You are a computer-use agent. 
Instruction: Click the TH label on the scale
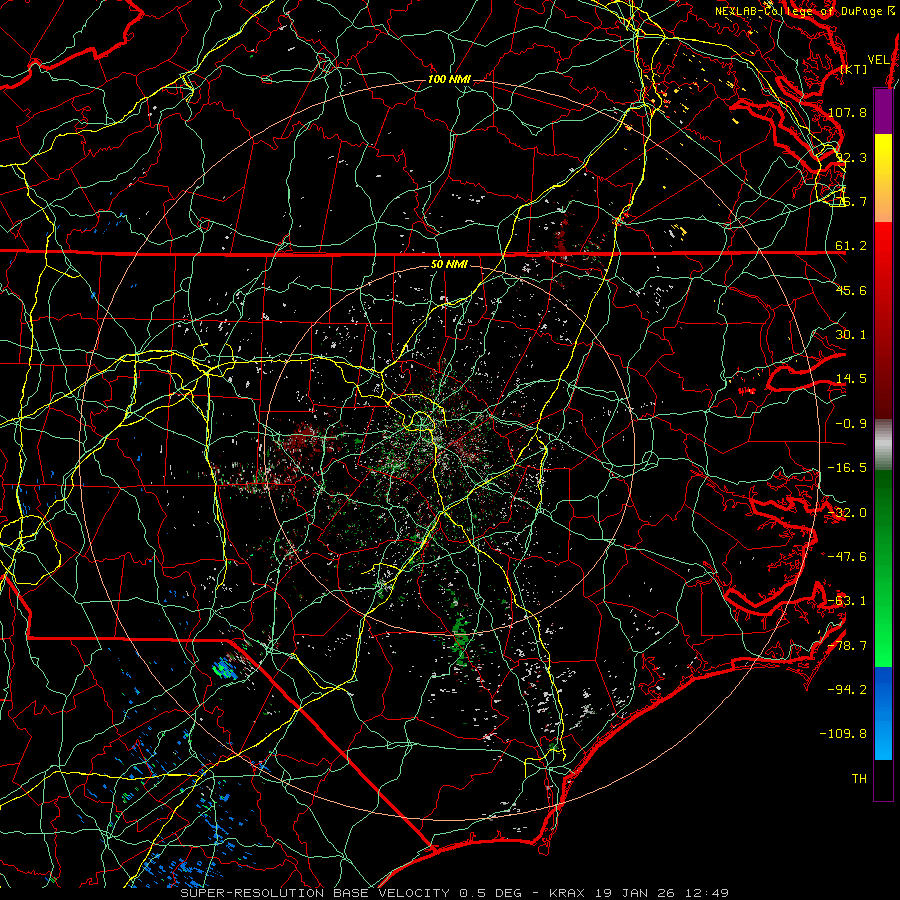[x=859, y=779]
